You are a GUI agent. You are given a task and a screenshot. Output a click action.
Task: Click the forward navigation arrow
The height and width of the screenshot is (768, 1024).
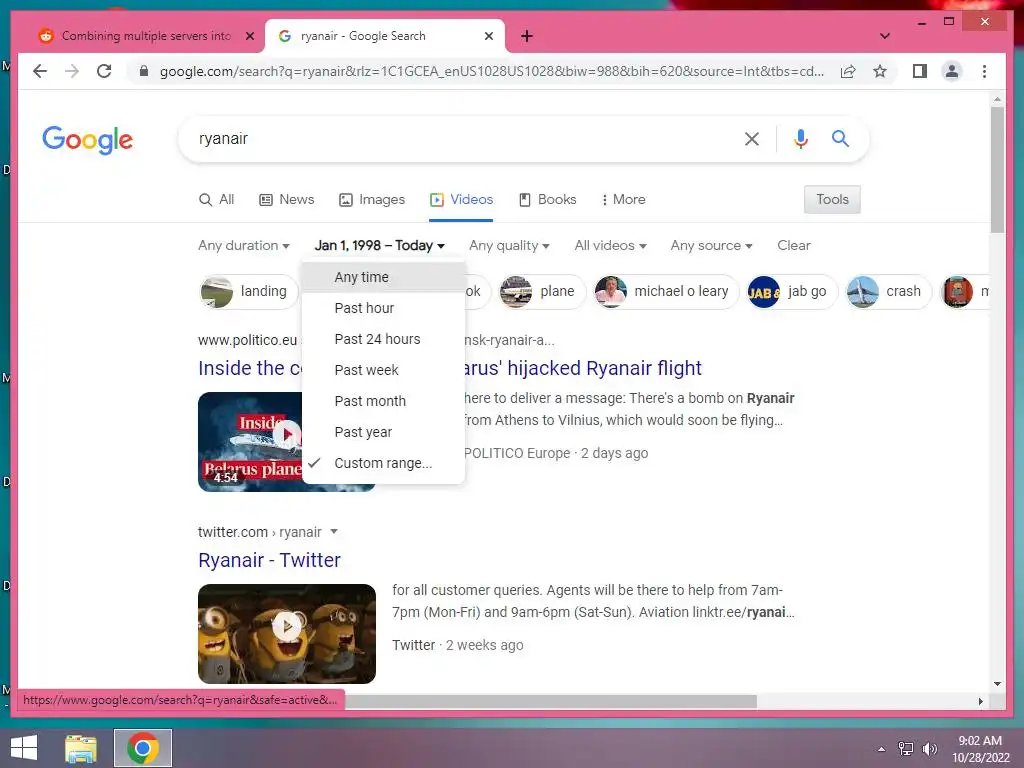[x=72, y=71]
